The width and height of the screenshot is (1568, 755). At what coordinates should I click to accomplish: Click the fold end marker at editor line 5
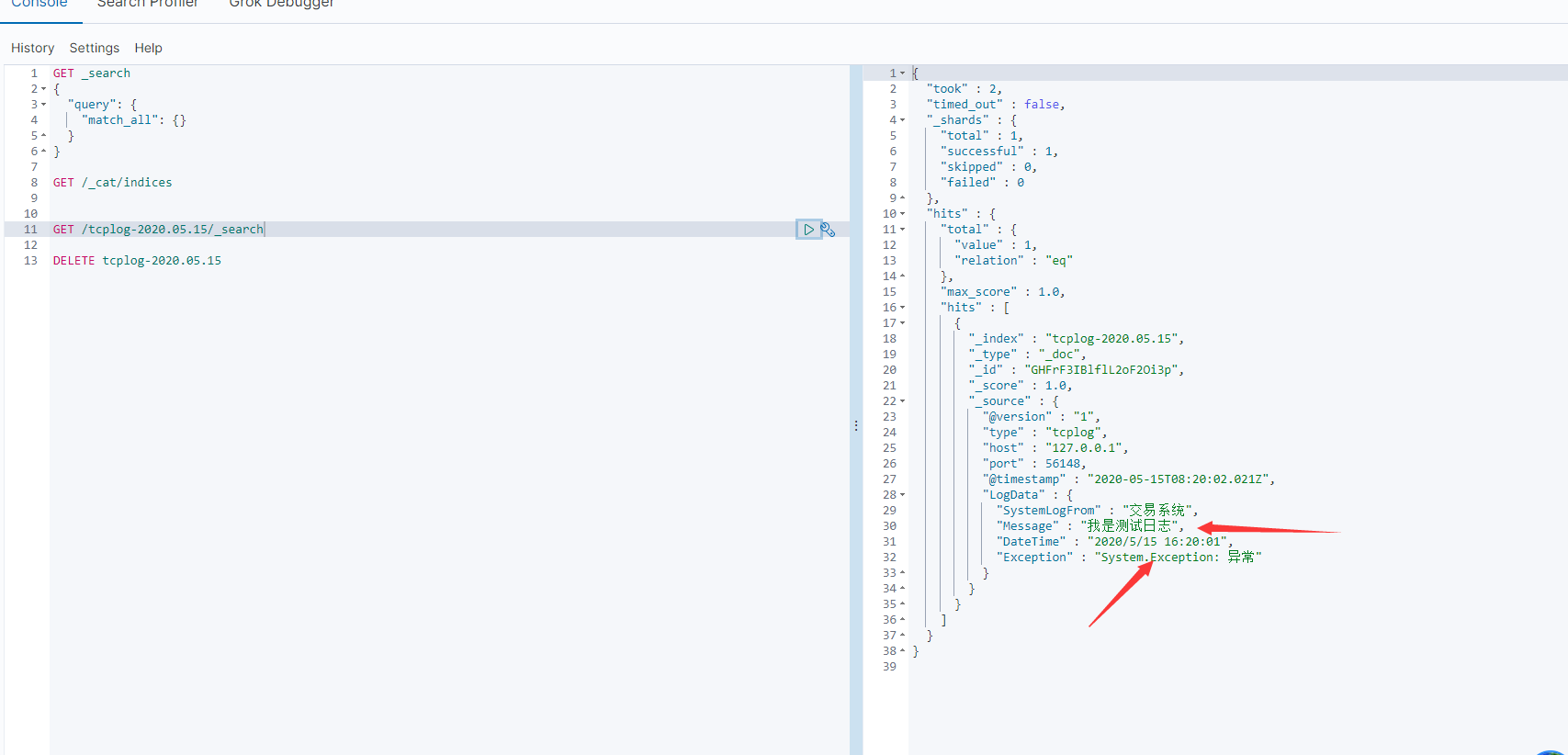[x=43, y=136]
